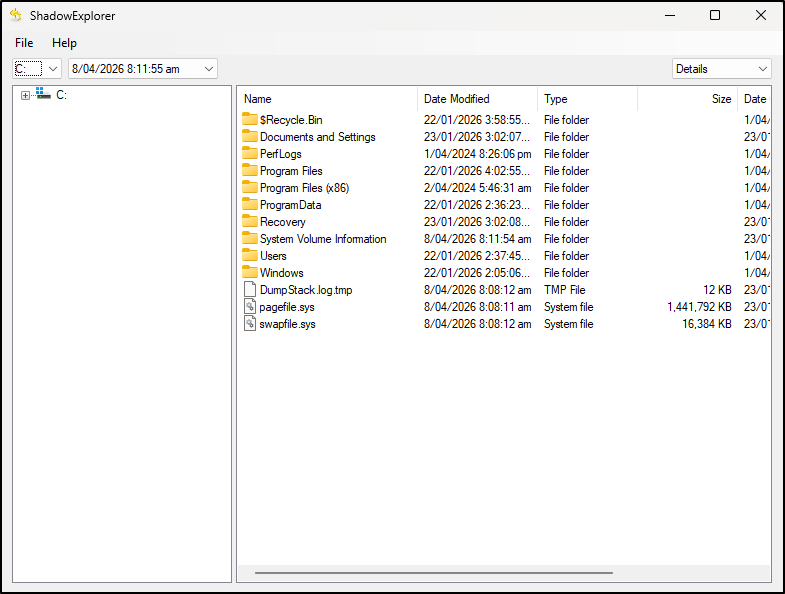
Task: Select the DumpStack.log.tmp file name
Action: [306, 290]
